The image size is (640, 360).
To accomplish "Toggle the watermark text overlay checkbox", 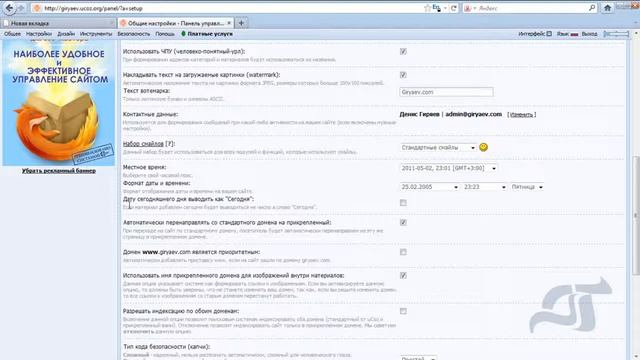I will click(403, 75).
